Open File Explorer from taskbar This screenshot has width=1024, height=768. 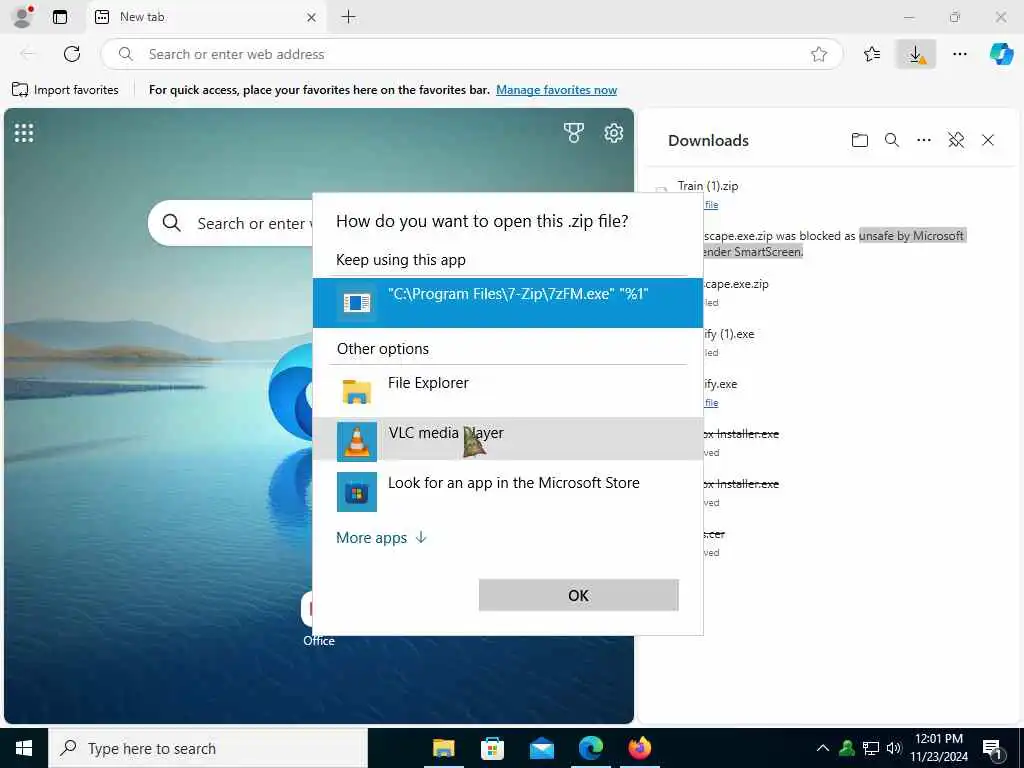point(443,748)
